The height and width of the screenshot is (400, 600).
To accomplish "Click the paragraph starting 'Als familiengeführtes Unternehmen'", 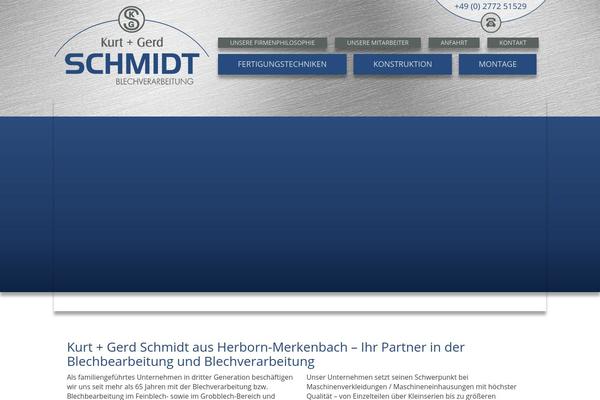I will [180, 387].
